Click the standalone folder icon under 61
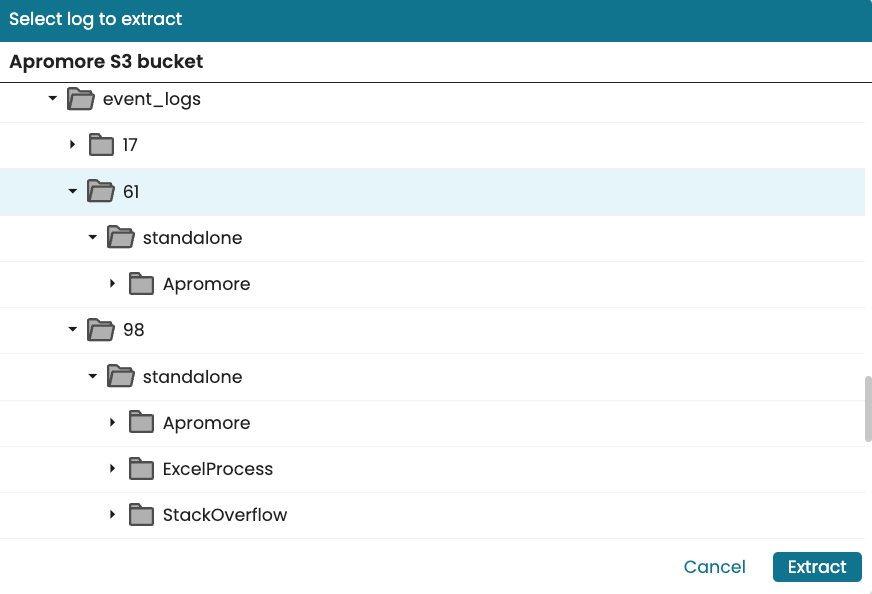The image size is (872, 594). [x=120, y=238]
